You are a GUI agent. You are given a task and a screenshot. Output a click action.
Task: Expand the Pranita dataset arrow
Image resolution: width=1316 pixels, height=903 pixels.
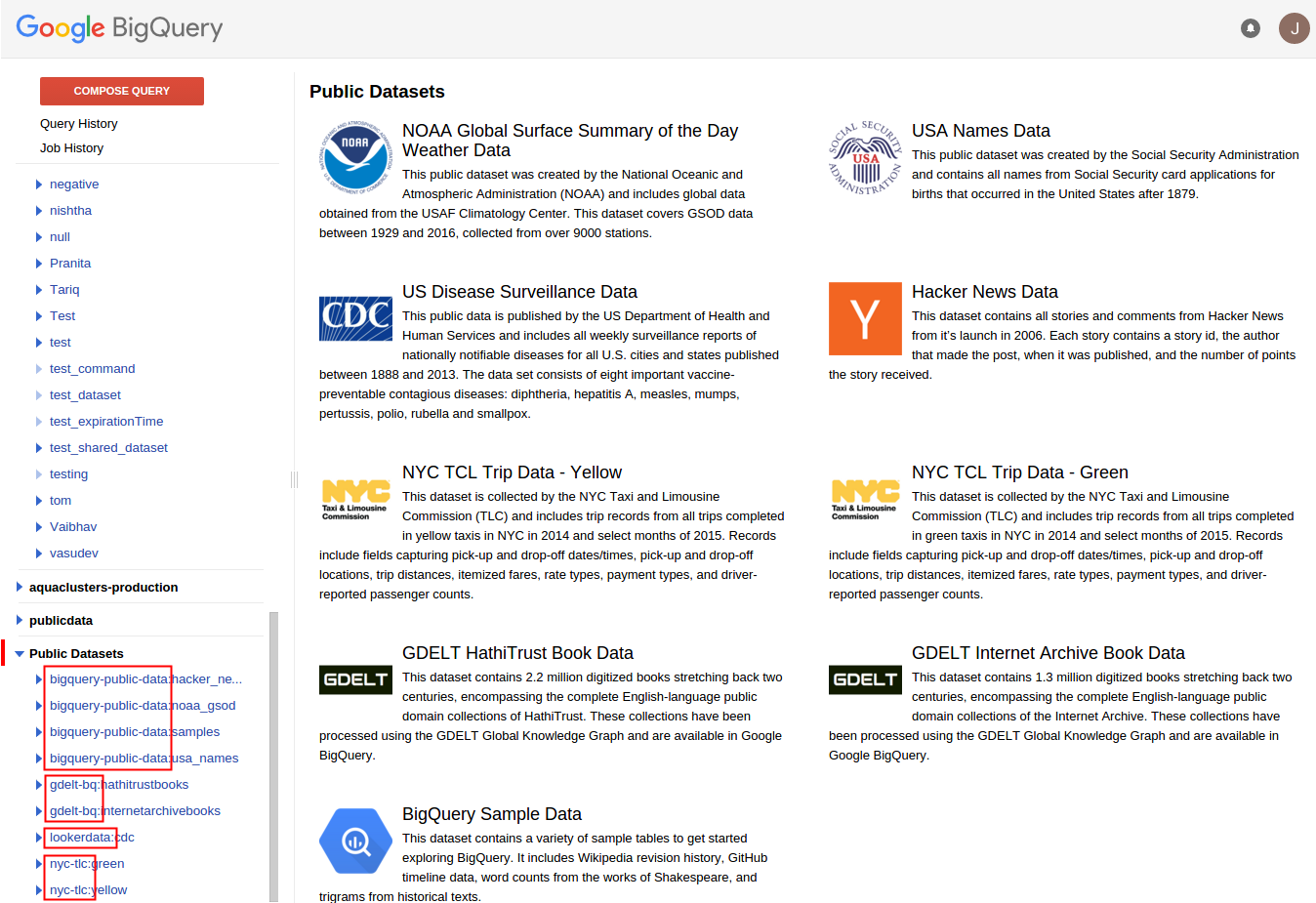click(39, 264)
